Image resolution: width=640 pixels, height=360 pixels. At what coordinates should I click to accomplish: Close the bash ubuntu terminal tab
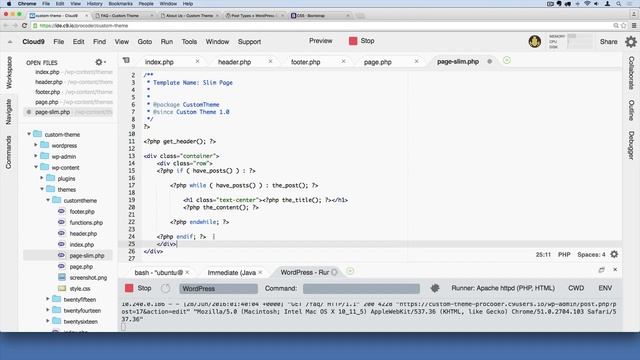187,272
